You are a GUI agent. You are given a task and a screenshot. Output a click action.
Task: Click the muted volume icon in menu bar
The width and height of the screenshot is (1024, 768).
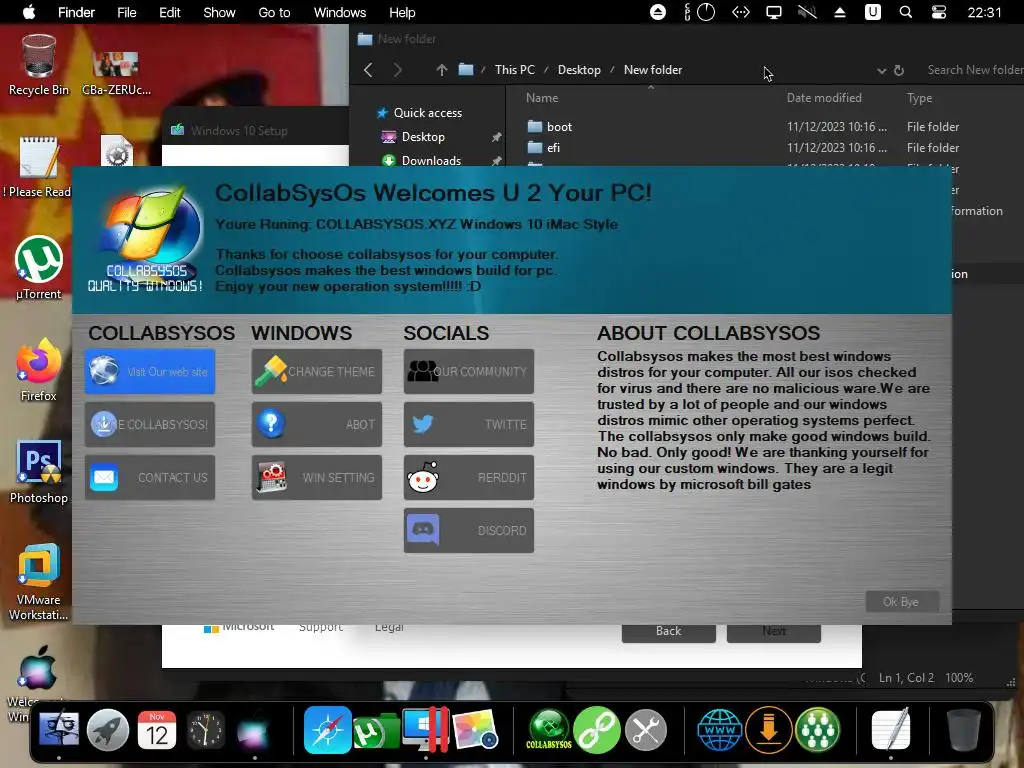(x=807, y=12)
